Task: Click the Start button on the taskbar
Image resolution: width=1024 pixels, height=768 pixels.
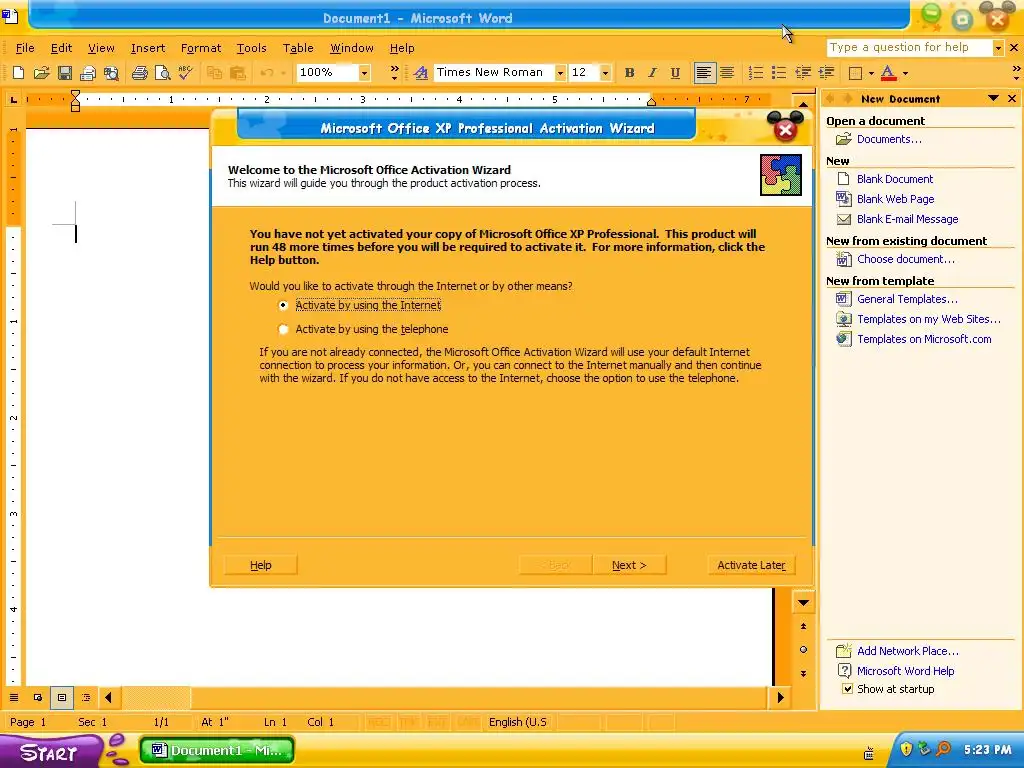Action: (49, 752)
